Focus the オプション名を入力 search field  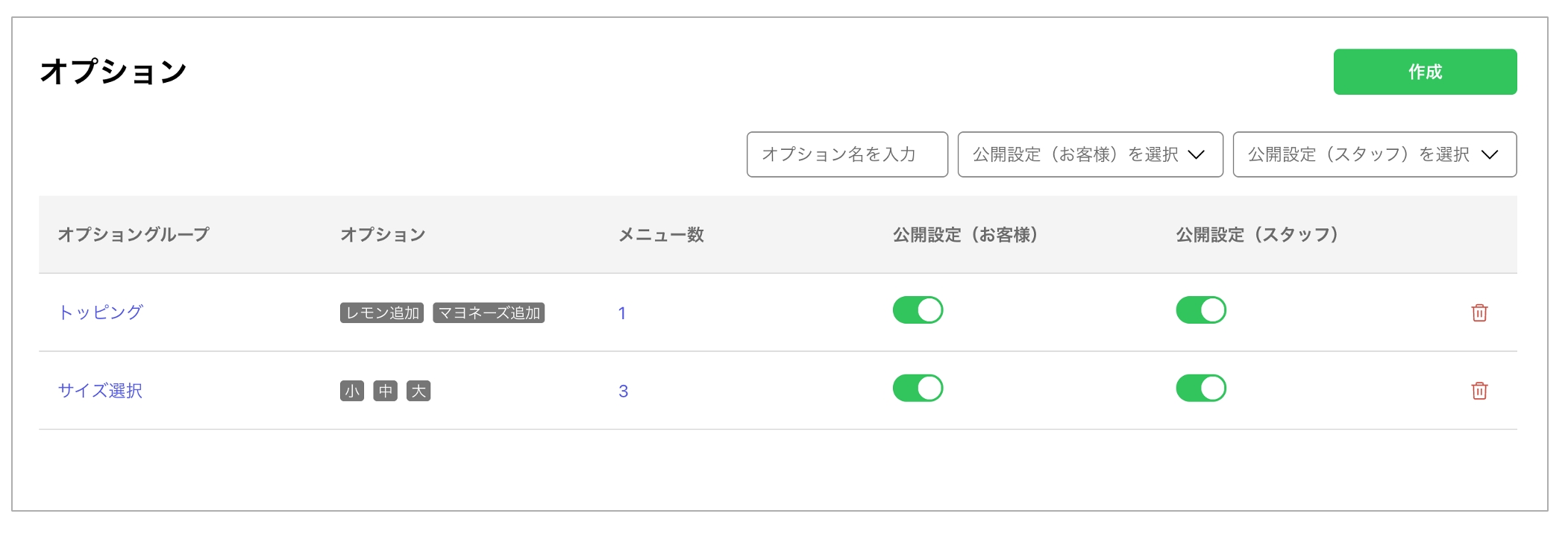[x=847, y=154]
